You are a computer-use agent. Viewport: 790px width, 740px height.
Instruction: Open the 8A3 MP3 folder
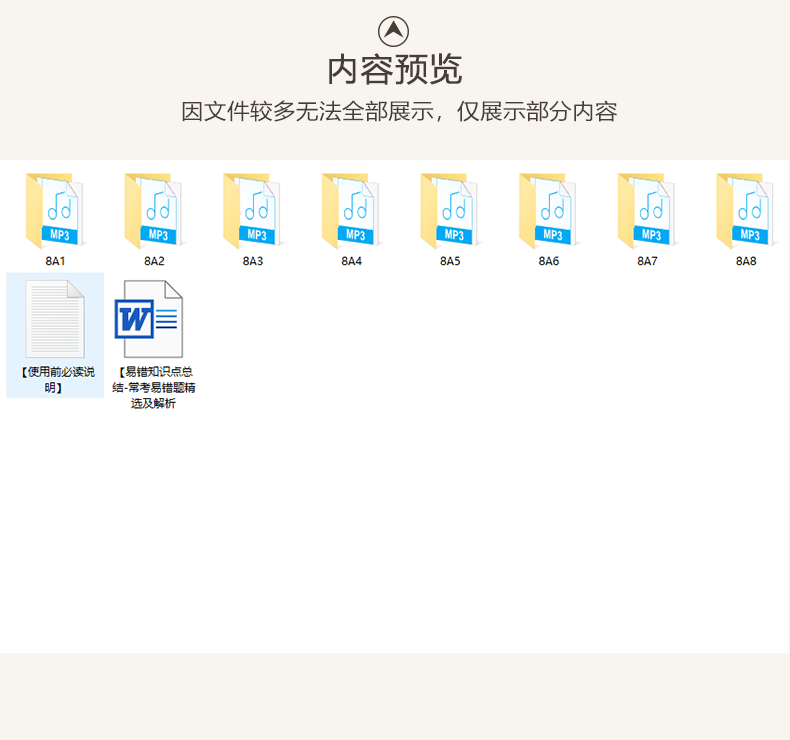click(x=252, y=211)
